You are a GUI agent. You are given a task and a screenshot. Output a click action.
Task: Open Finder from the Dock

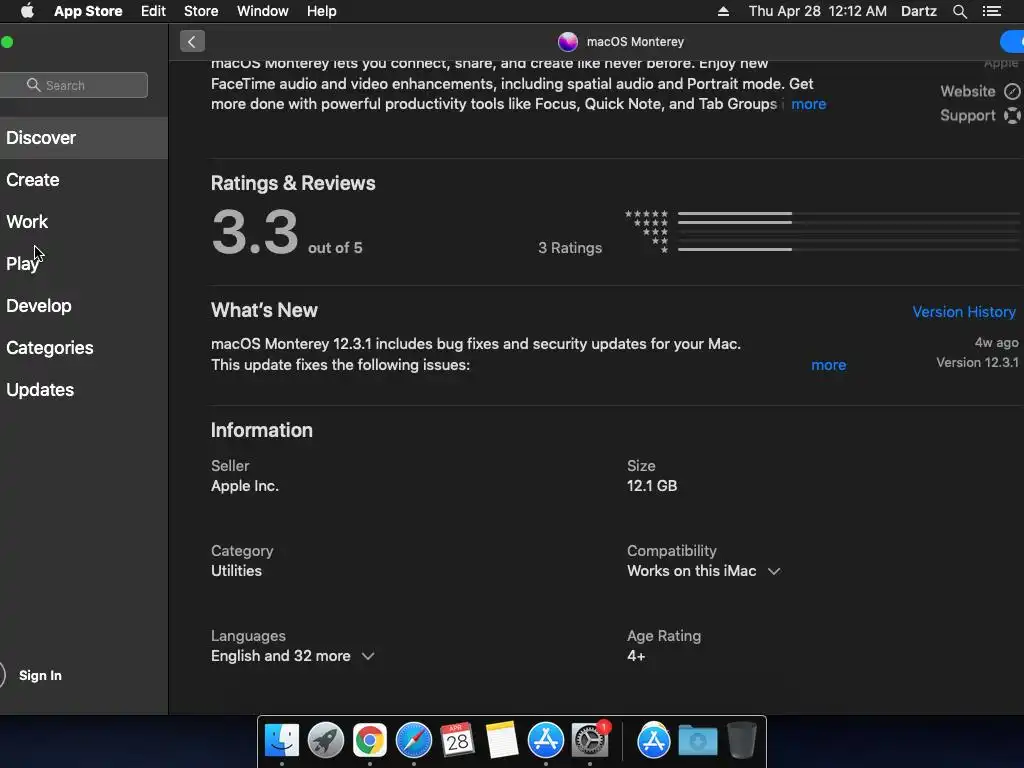coord(281,741)
